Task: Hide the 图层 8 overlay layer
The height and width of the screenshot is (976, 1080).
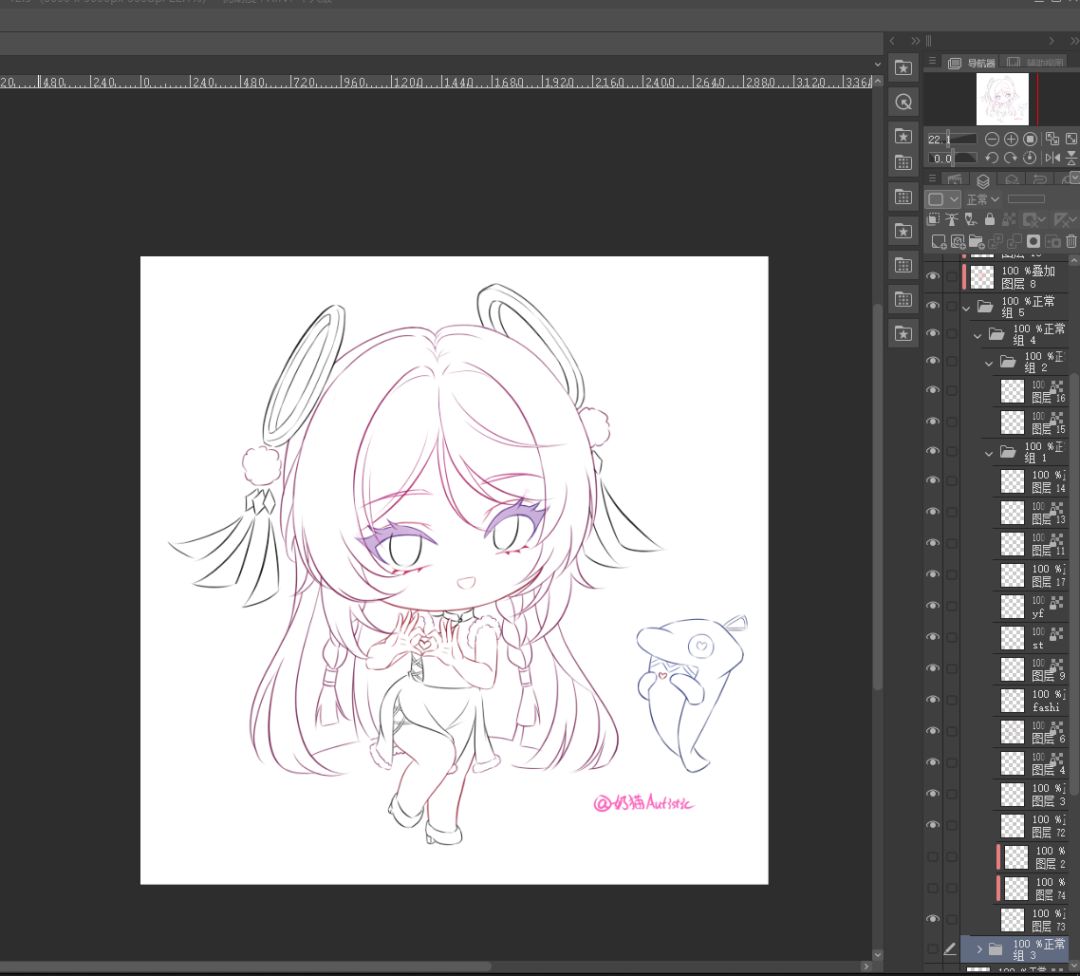Action: coord(933,277)
